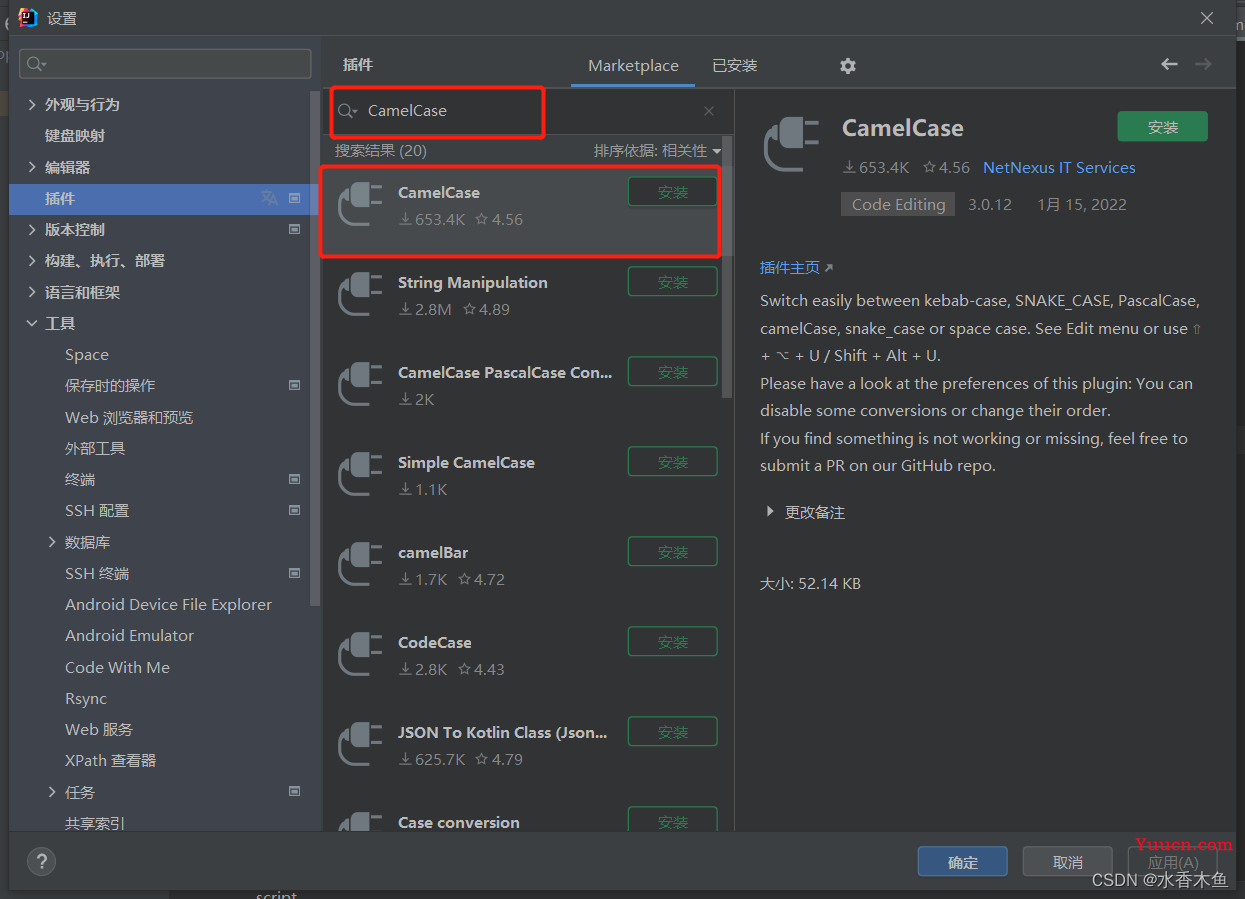Clear the CamelCase search text
Image resolution: width=1245 pixels, height=899 pixels.
pos(709,111)
